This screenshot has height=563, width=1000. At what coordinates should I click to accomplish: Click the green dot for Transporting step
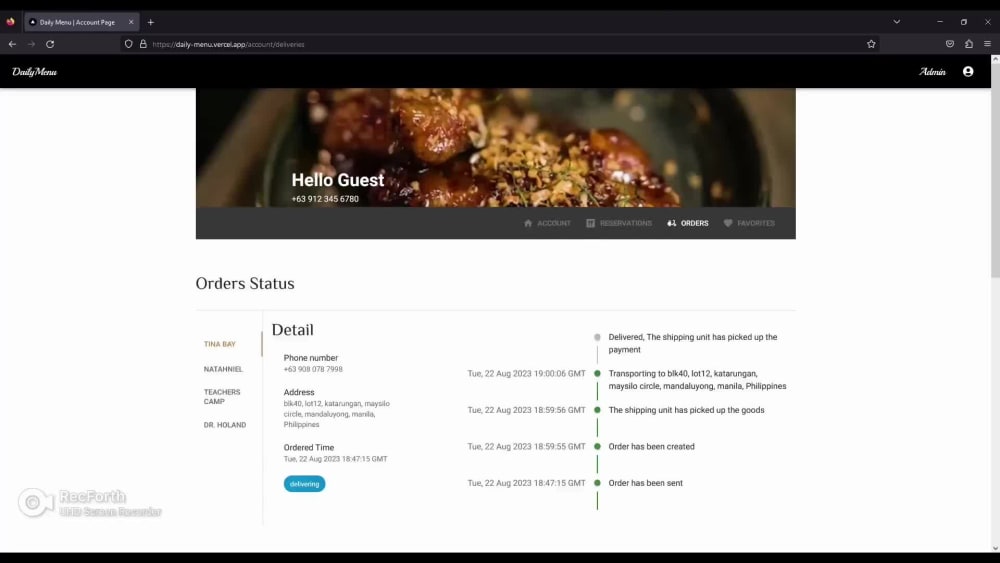coord(598,374)
